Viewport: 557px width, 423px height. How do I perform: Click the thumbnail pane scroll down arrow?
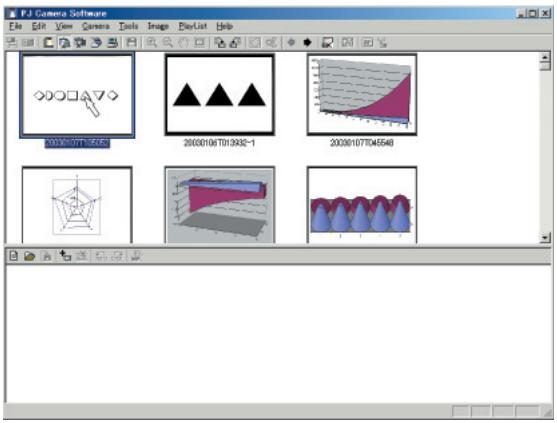click(x=545, y=238)
